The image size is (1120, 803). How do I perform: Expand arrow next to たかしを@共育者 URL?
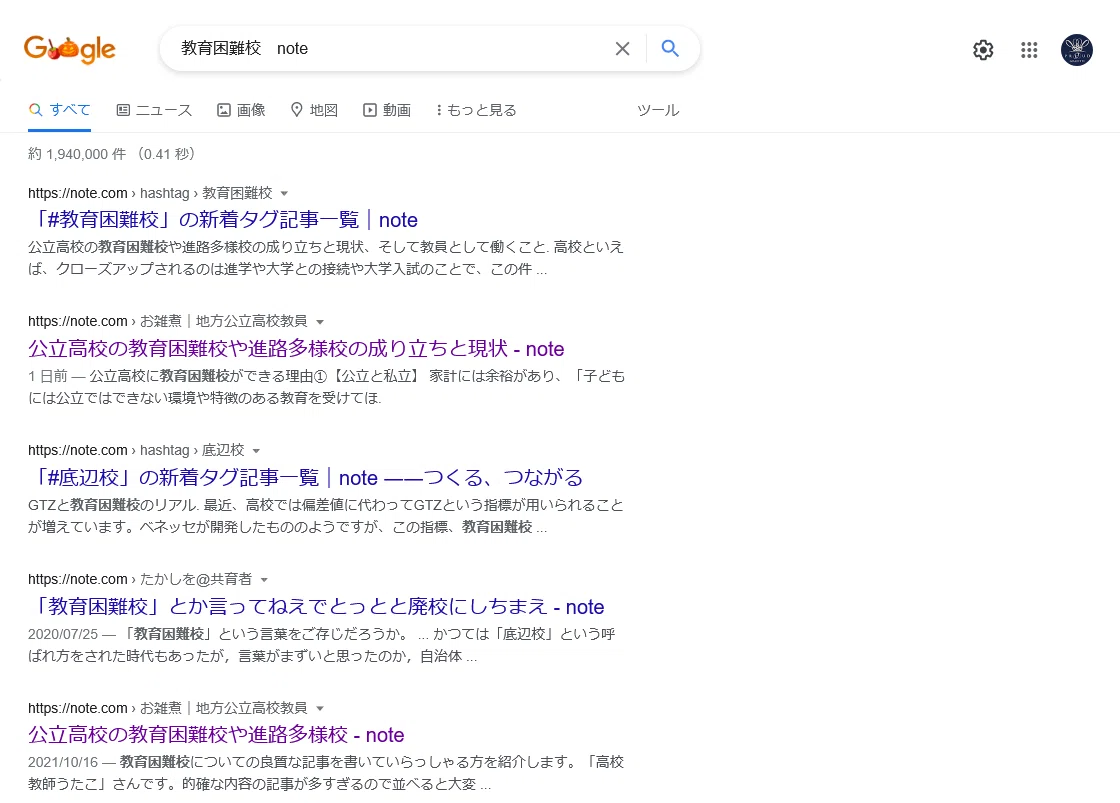pos(264,579)
